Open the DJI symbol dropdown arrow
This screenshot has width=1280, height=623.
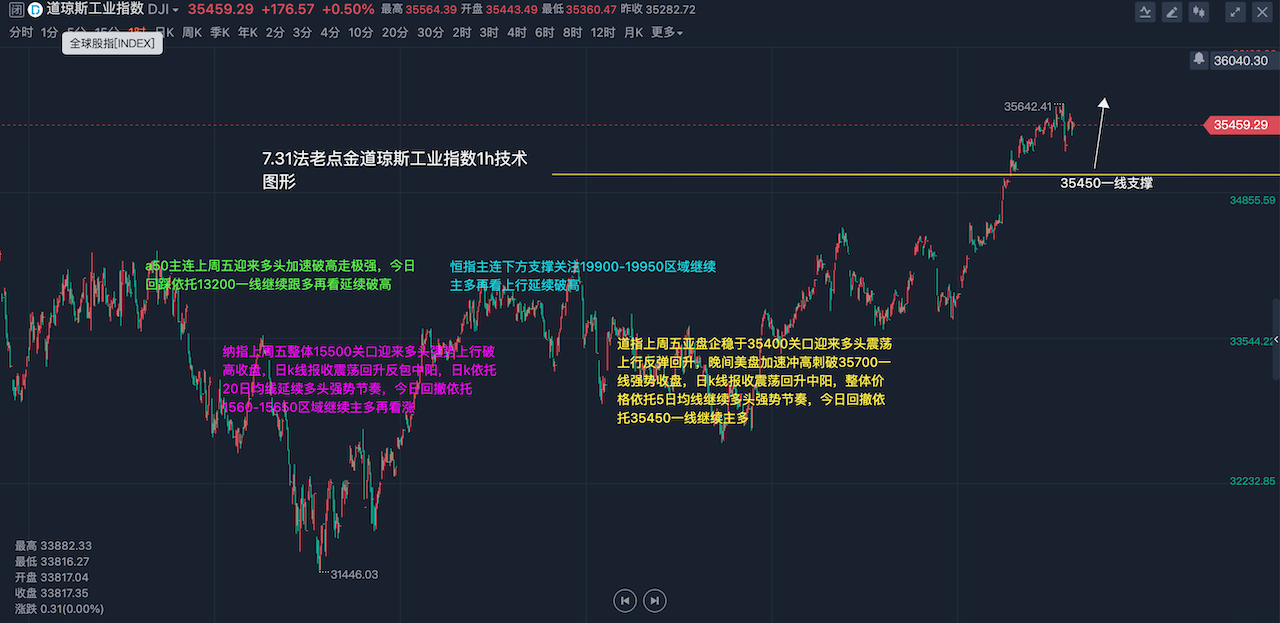tap(176, 10)
